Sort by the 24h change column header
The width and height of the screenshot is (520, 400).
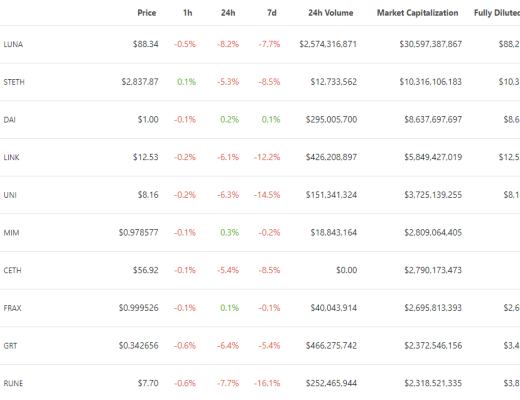click(228, 13)
